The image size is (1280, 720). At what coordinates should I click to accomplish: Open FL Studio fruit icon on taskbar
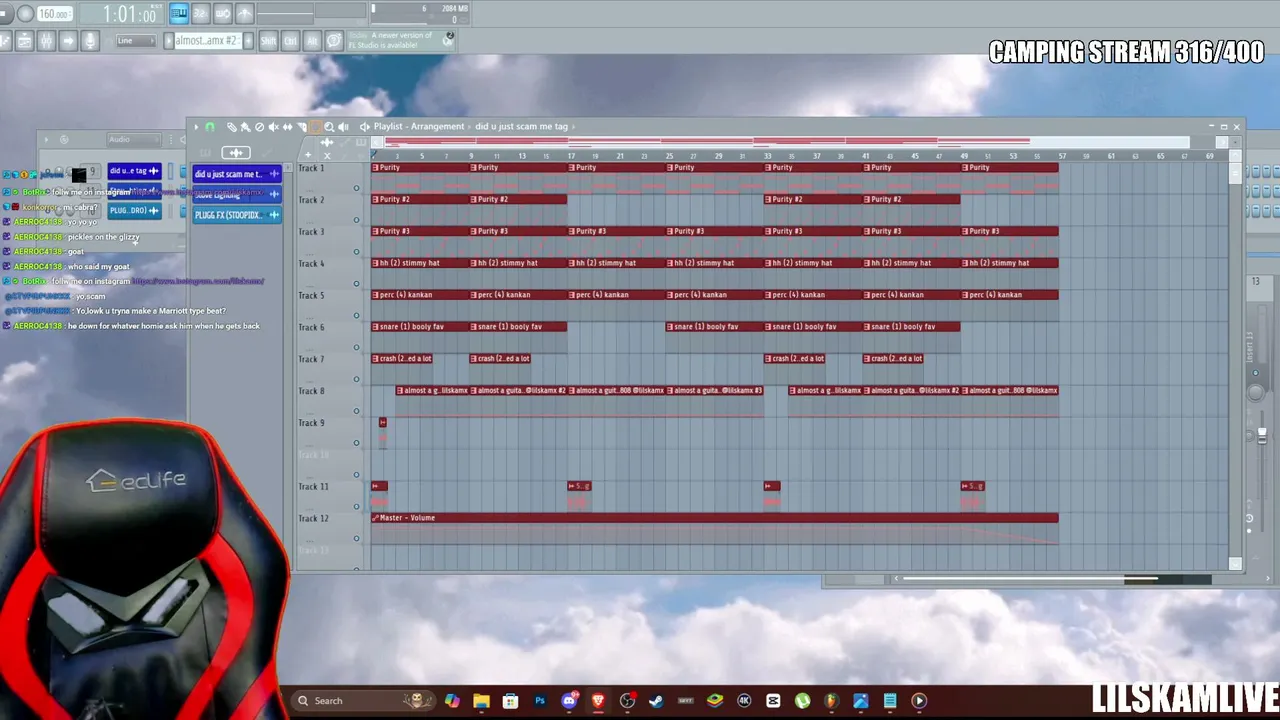831,701
